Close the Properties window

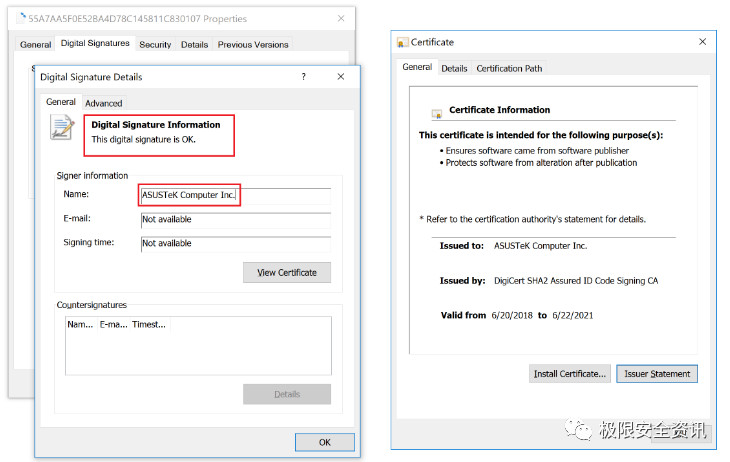341,18
